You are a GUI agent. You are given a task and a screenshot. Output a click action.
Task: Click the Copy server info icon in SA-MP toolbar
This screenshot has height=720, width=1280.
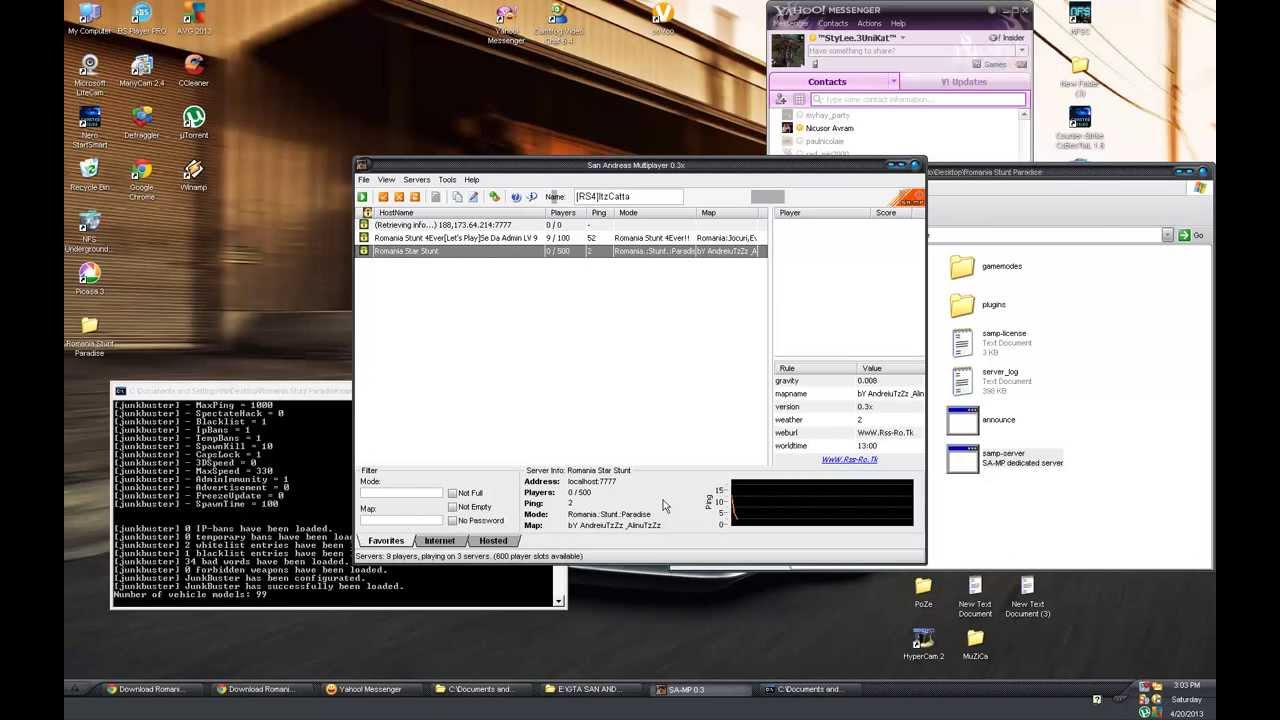pyautogui.click(x=457, y=197)
